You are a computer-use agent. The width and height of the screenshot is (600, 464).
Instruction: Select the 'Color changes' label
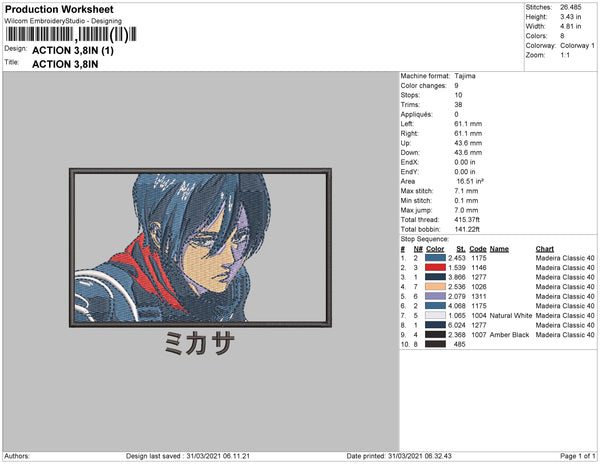(x=424, y=86)
